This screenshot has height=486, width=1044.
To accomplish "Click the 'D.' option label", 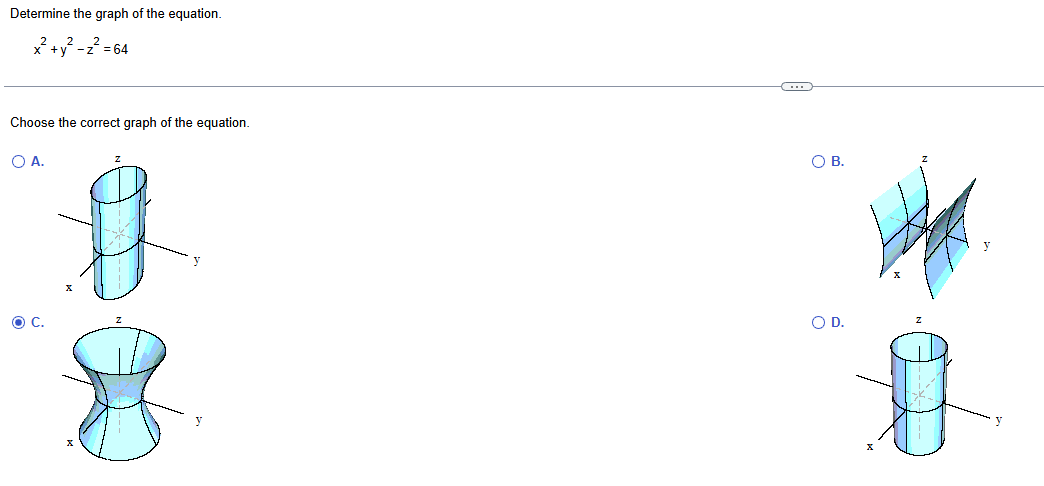I will (x=838, y=323).
